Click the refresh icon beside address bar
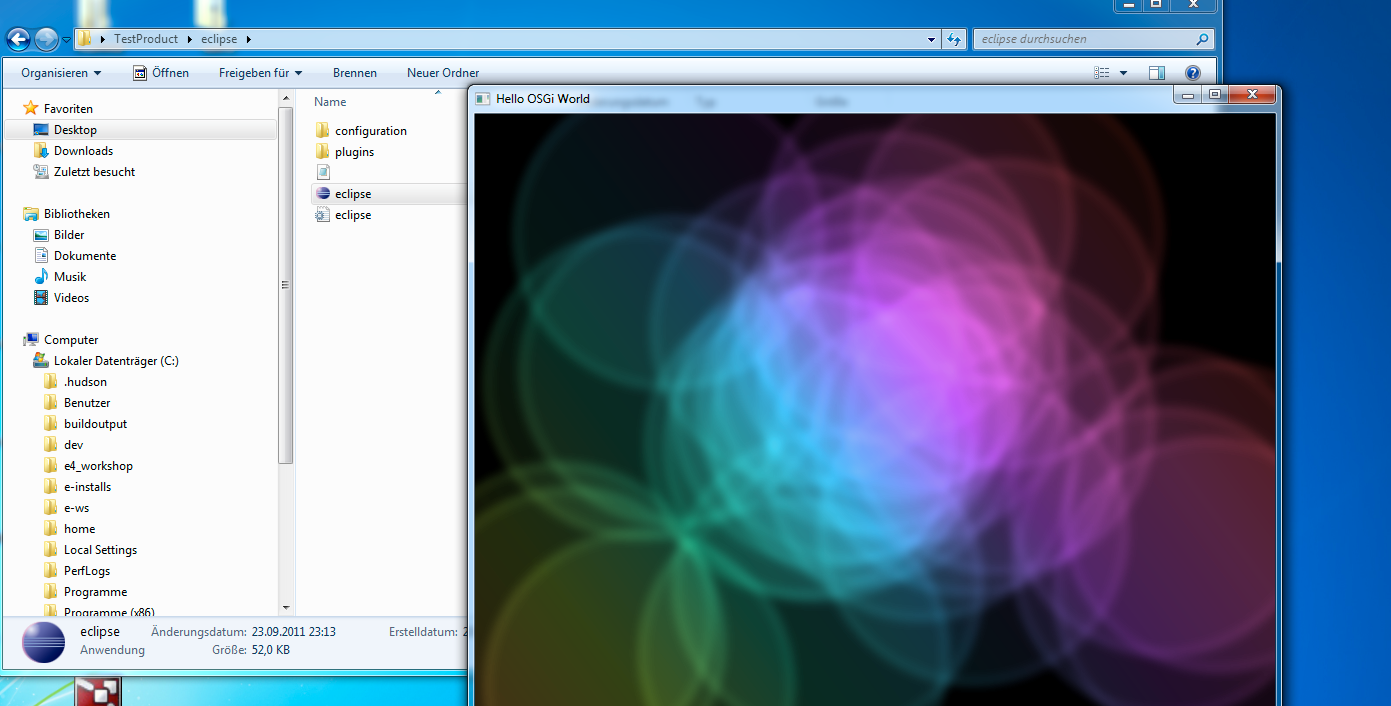Screen dimensions: 1391x706 click(955, 39)
